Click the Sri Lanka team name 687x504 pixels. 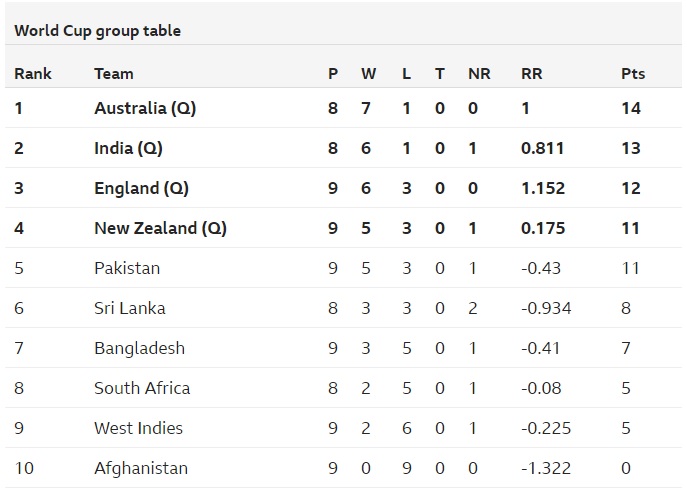(130, 308)
